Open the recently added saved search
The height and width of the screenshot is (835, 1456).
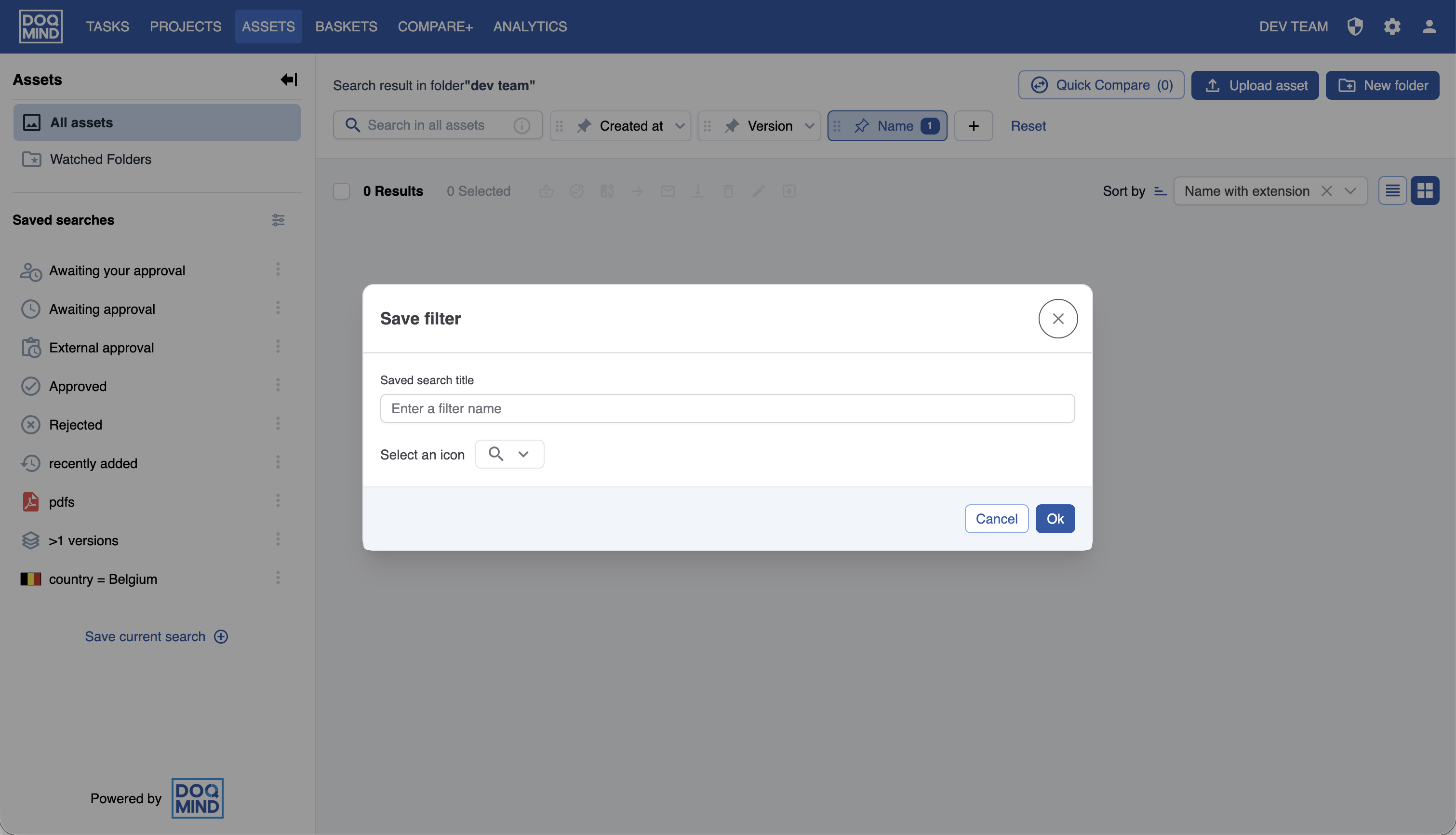[x=93, y=463]
